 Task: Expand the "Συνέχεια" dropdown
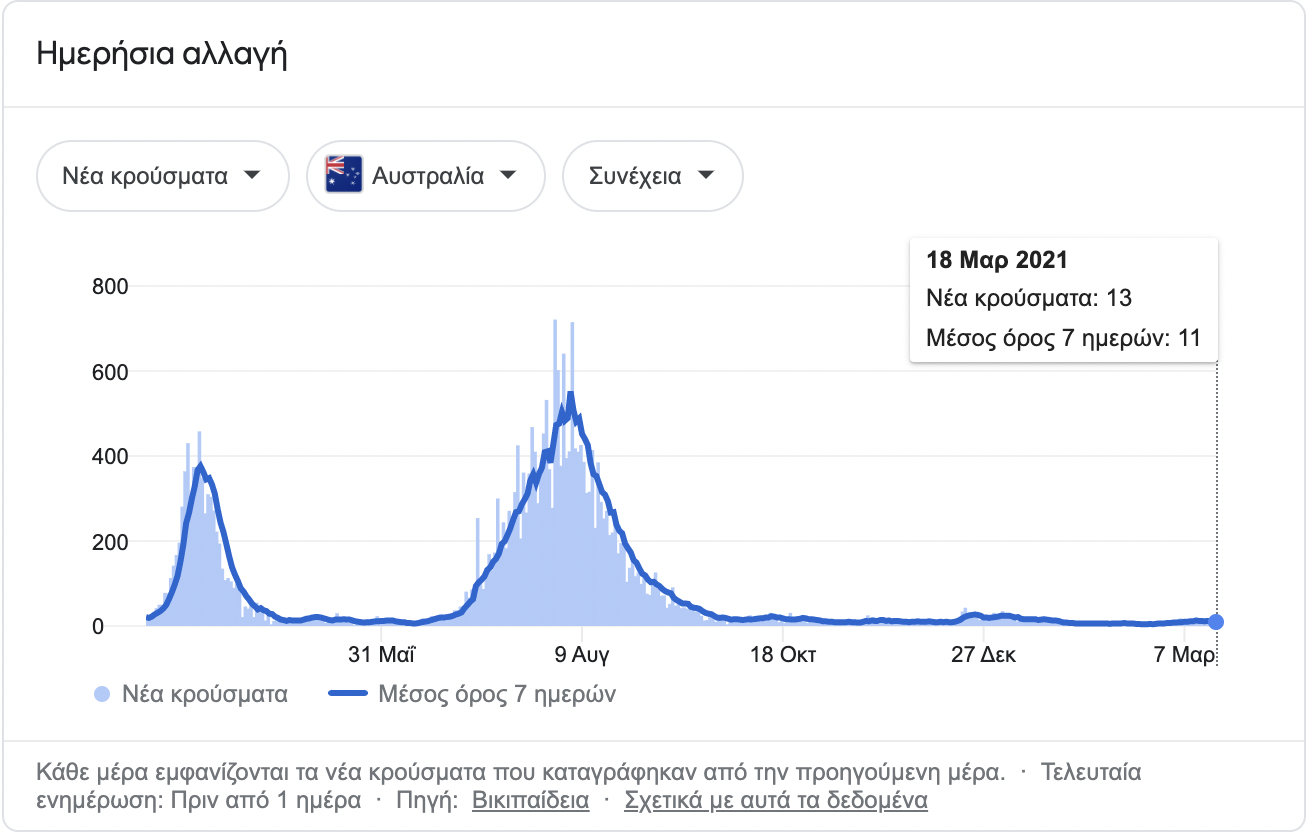(652, 177)
